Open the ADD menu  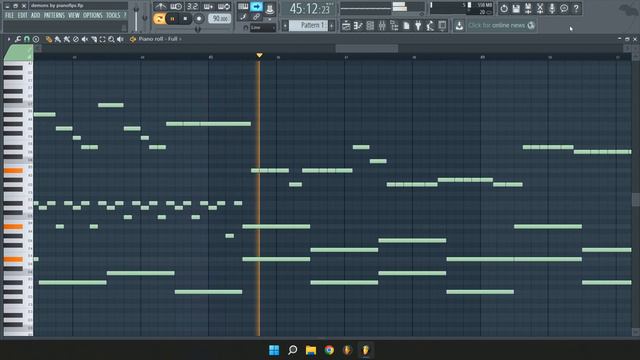36,16
